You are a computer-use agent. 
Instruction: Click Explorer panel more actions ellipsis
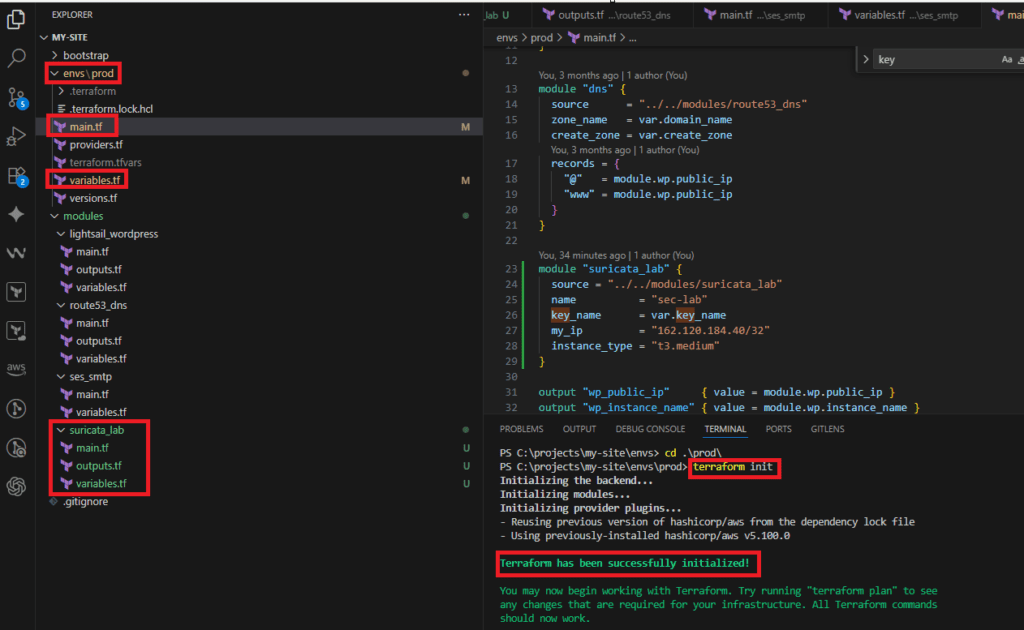click(x=463, y=15)
